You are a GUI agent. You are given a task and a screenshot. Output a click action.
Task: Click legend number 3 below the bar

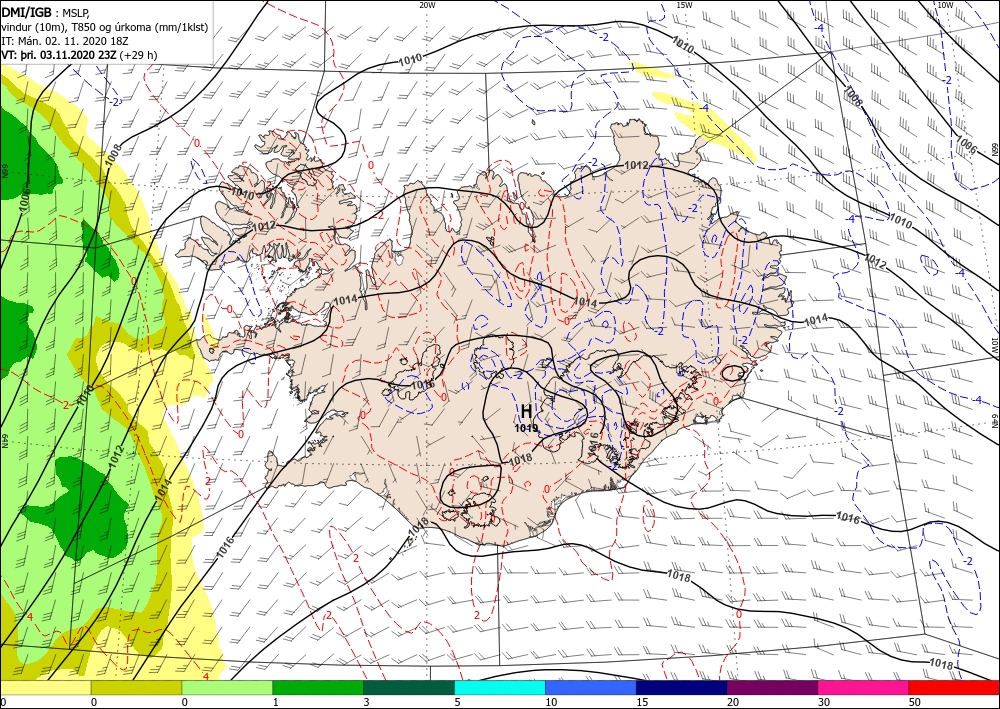pyautogui.click(x=366, y=702)
